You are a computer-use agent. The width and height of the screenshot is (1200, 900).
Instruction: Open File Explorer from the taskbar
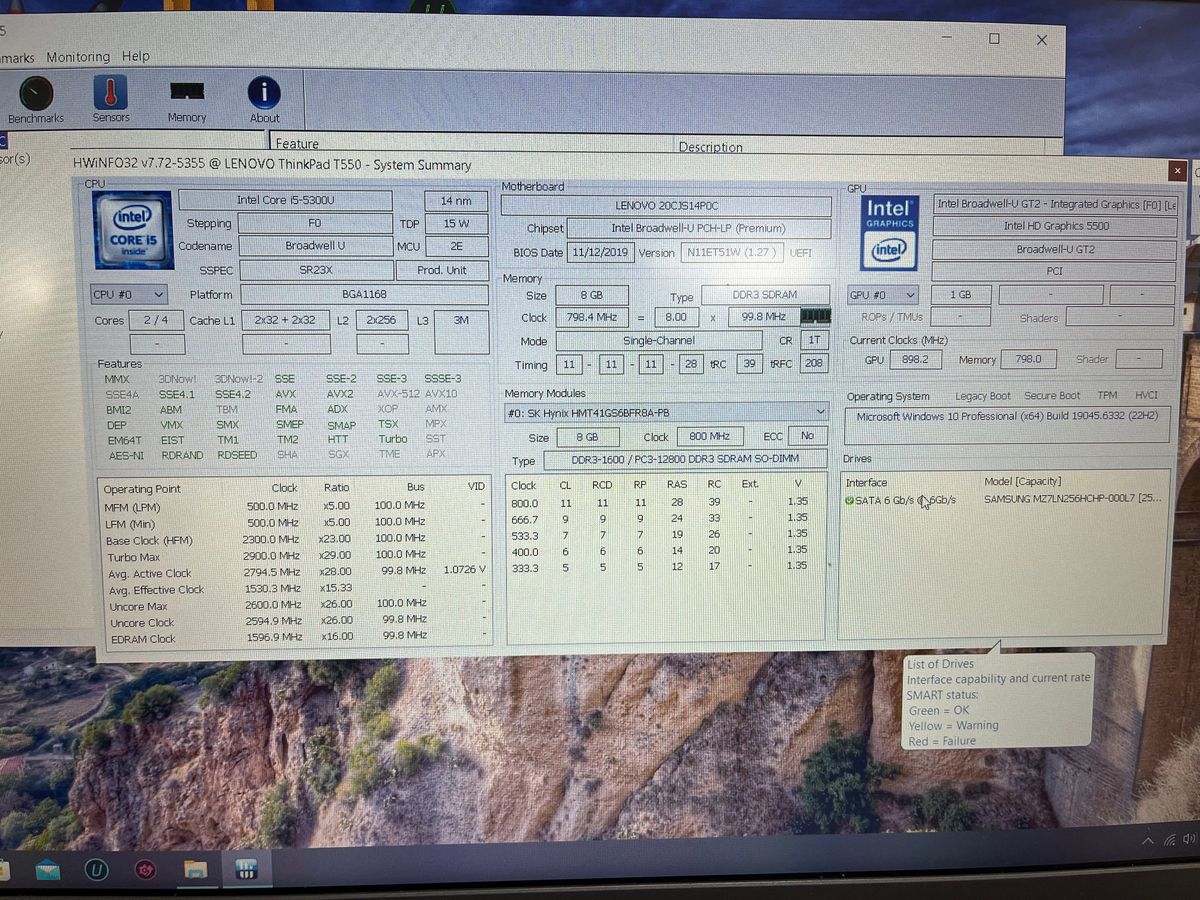pyautogui.click(x=194, y=870)
